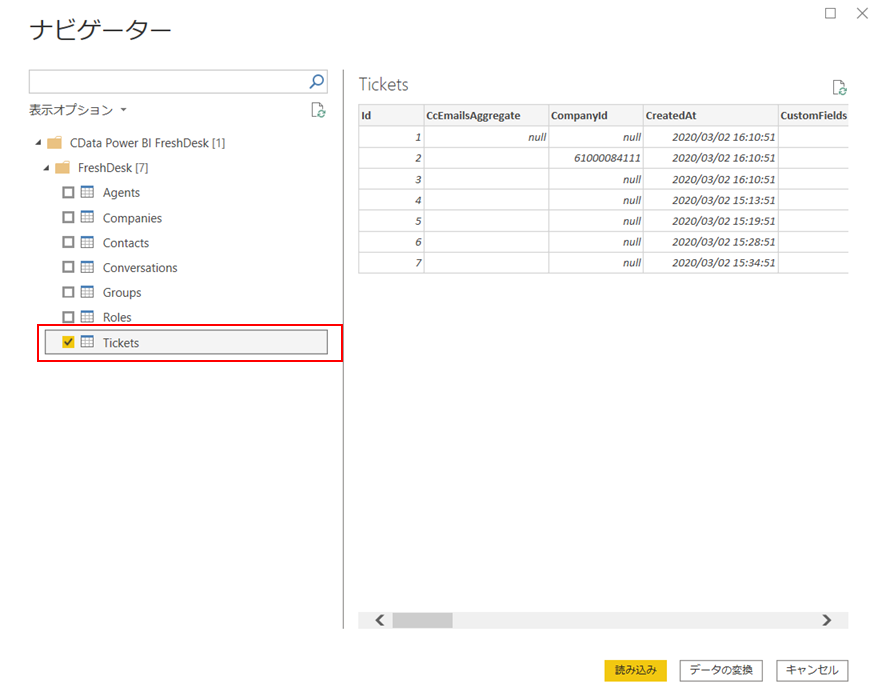Click the horizontal scrollbar thumb
This screenshot has height=696, width=878.
pyautogui.click(x=422, y=620)
